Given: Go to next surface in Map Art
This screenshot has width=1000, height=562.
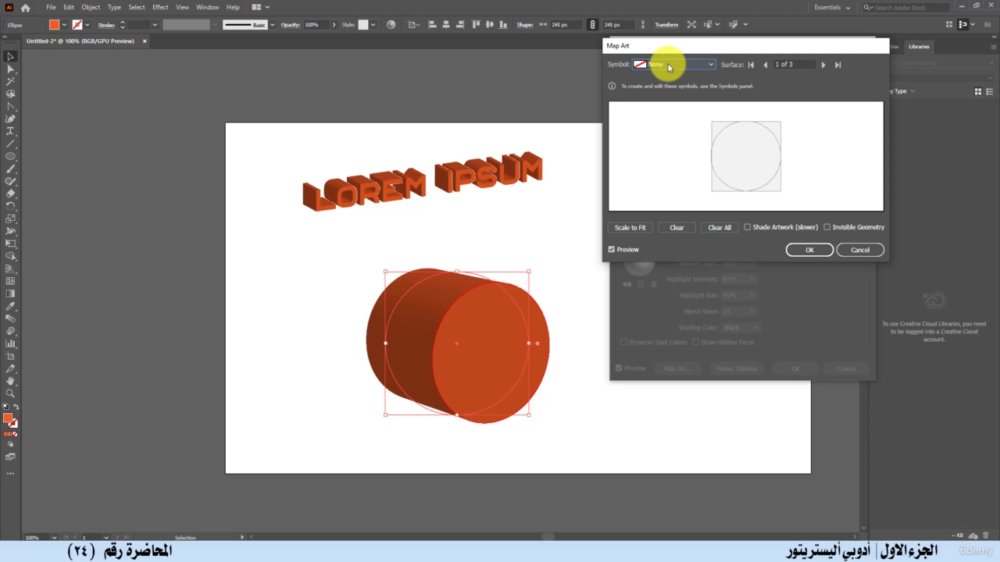Looking at the screenshot, I should 823,64.
